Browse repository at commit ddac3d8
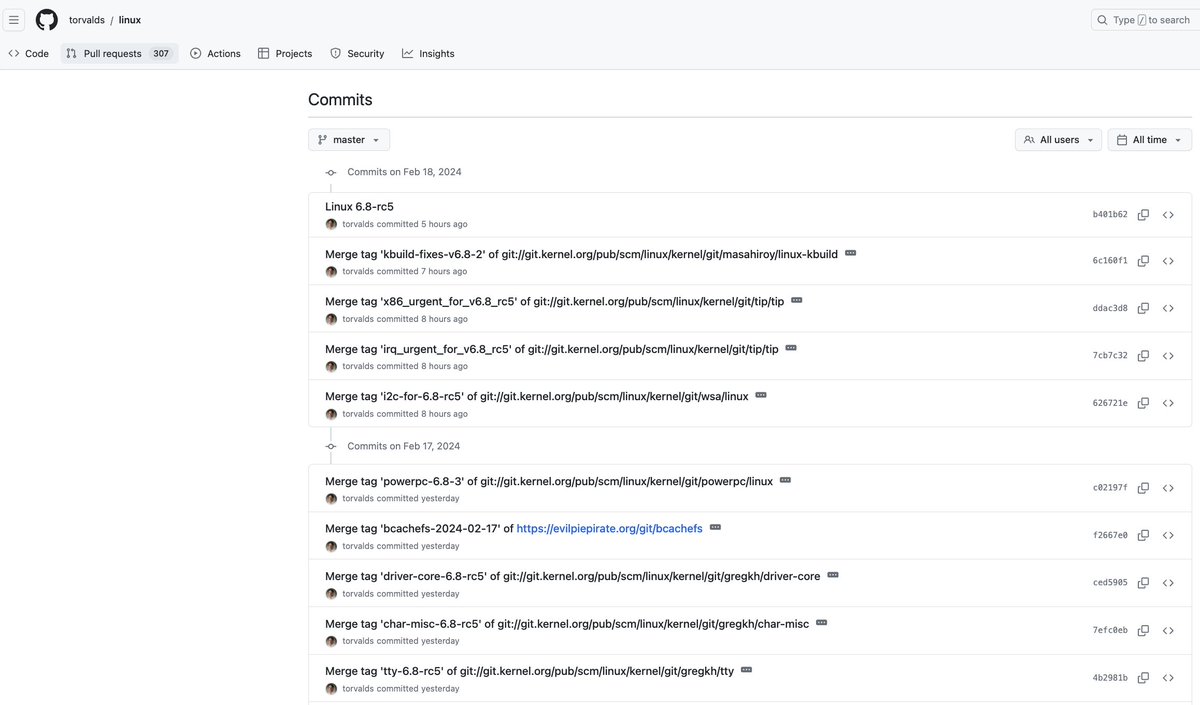1200x705 pixels. point(1168,308)
